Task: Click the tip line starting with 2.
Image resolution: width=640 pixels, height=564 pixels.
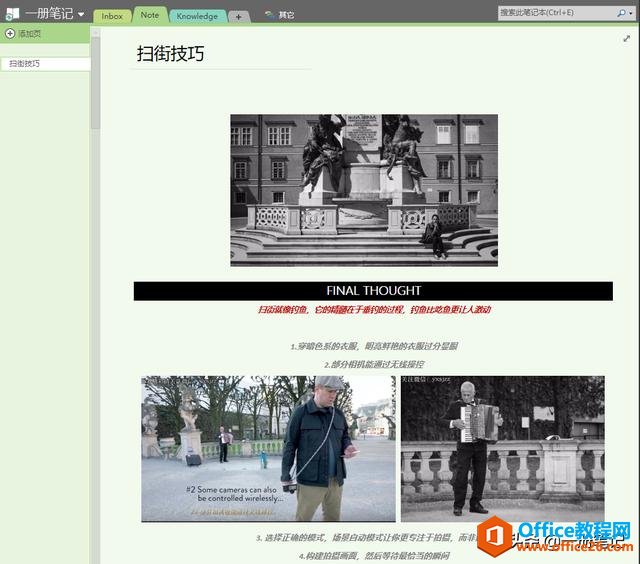Action: coord(374,364)
